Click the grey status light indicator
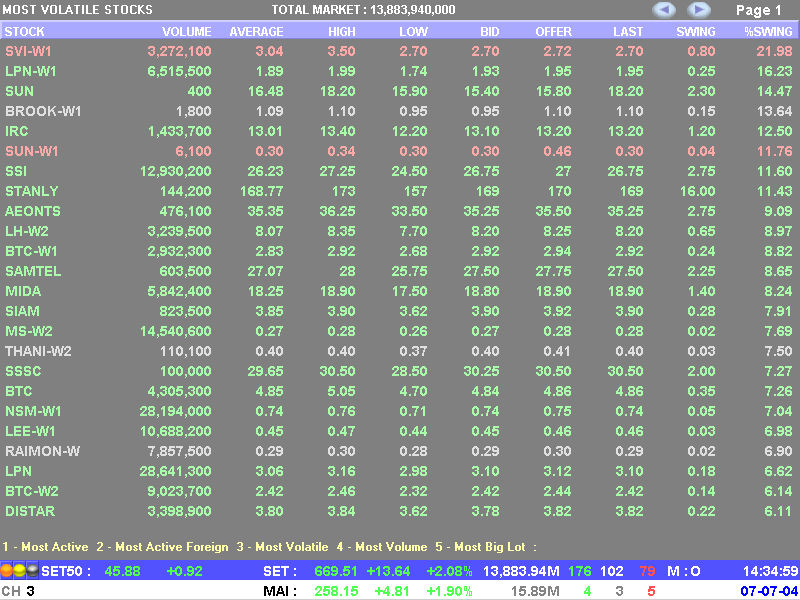The width and height of the screenshot is (800, 600). tap(32, 570)
